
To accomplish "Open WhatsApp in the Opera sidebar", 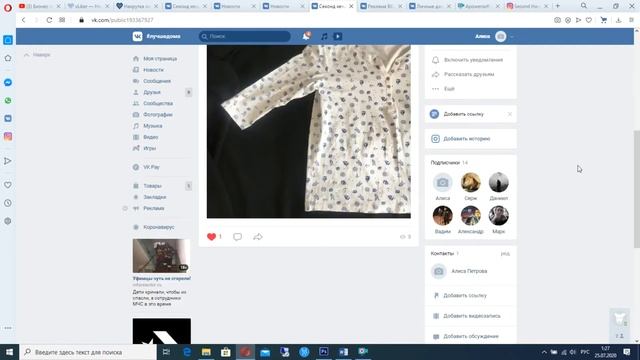I will (x=8, y=100).
